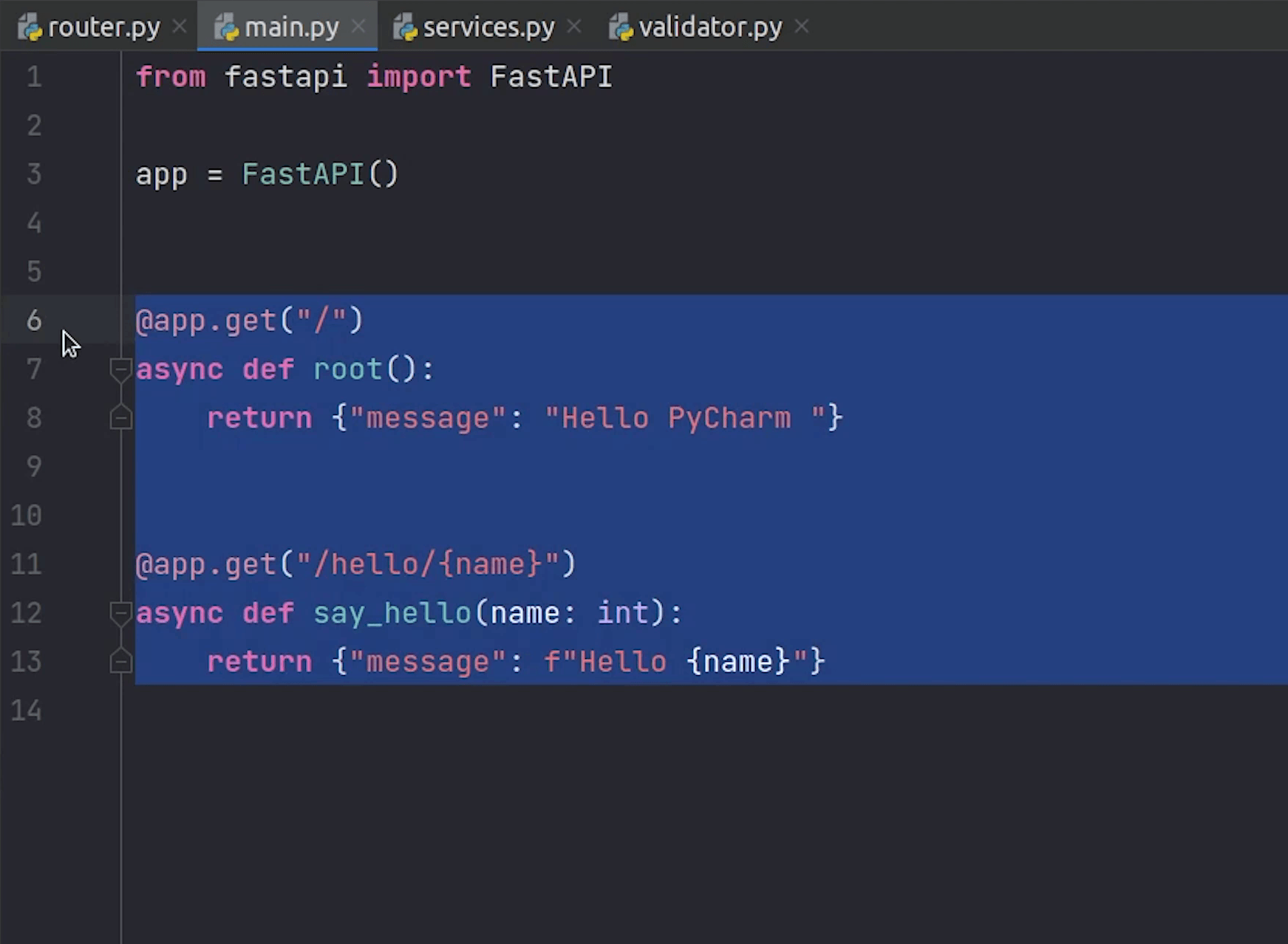Switch to the validator.py tab
1288x944 pixels.
pyautogui.click(x=709, y=27)
